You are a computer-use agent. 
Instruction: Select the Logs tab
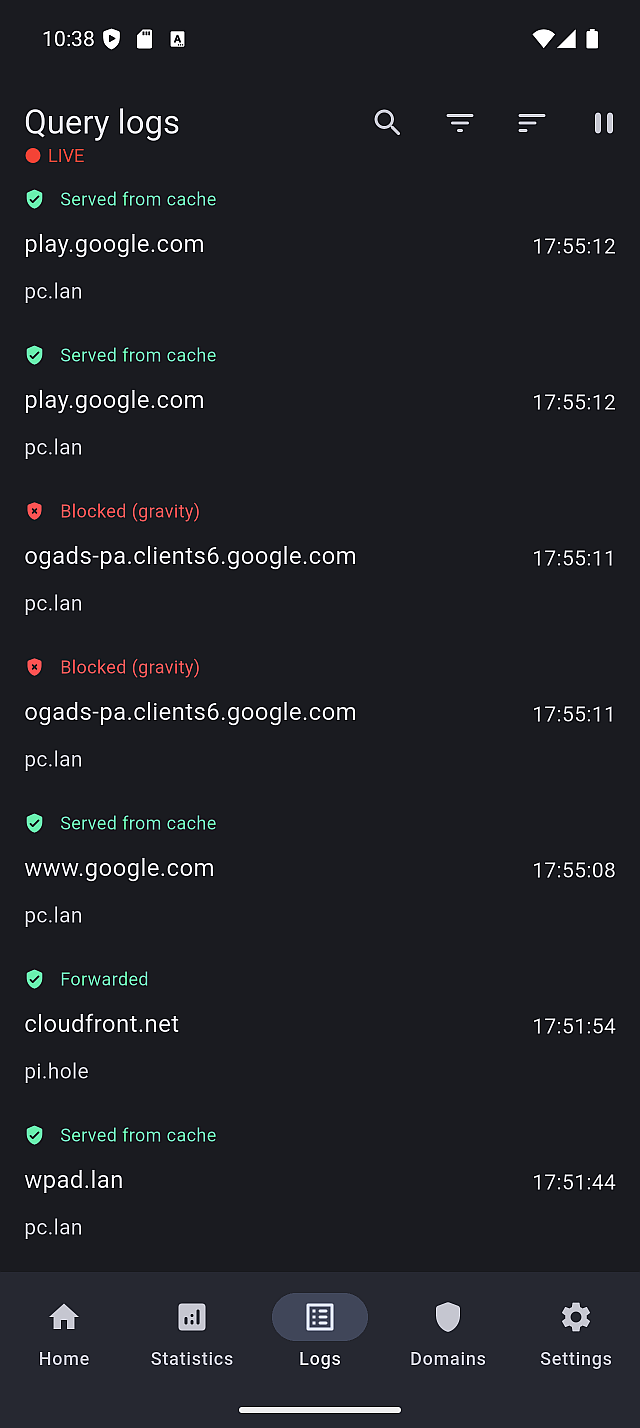click(x=320, y=1334)
